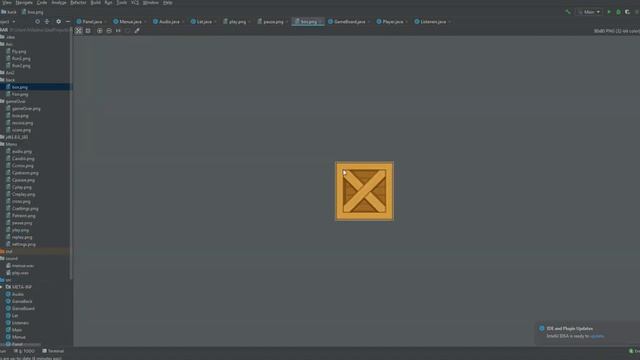
Task: Select Run2.png in the project tree
Action: pos(21,66)
